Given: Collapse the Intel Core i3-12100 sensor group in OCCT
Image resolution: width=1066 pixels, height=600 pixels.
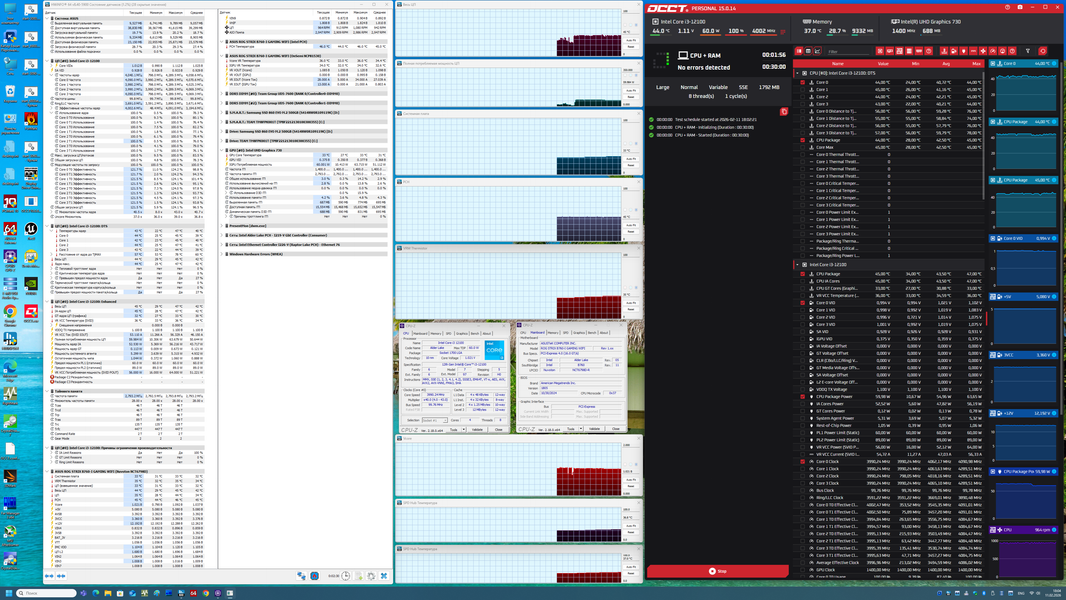Looking at the screenshot, I should [797, 265].
